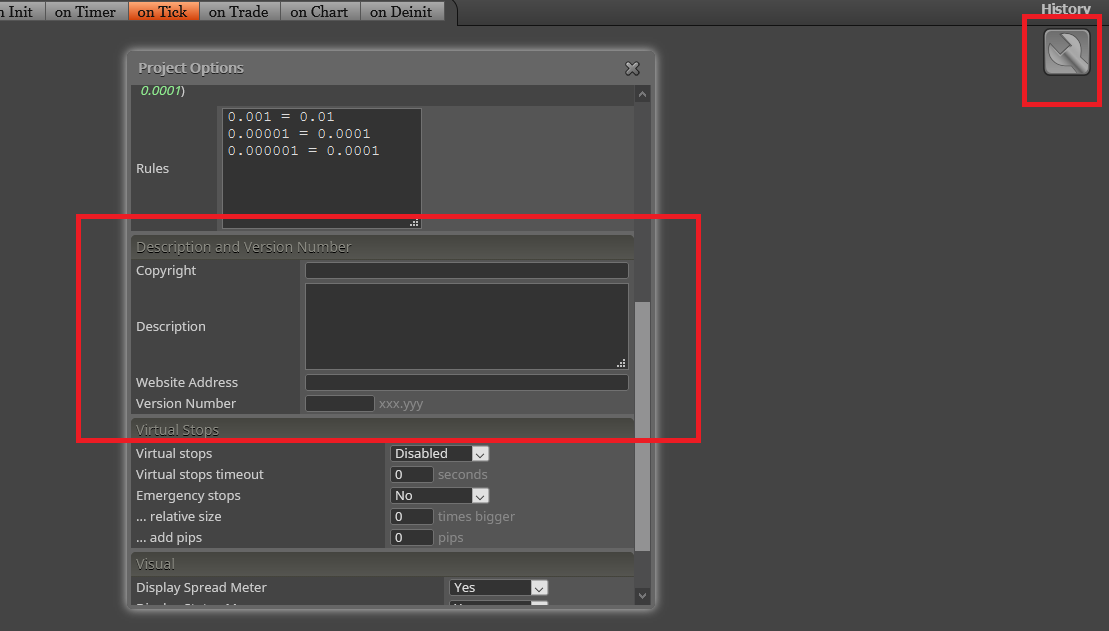Open the History panel

(x=1065, y=8)
